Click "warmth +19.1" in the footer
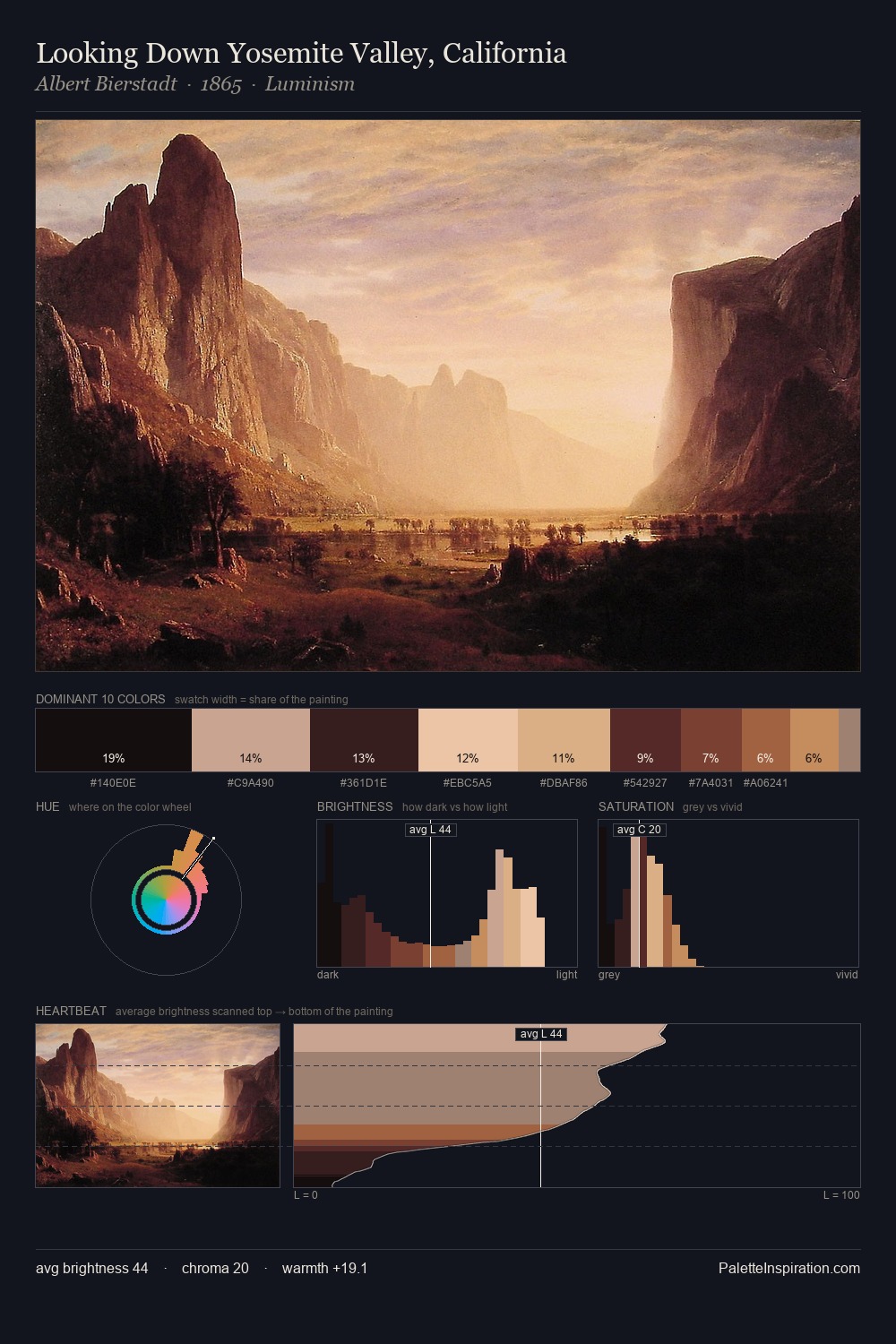This screenshot has width=896, height=1344. [x=324, y=1268]
